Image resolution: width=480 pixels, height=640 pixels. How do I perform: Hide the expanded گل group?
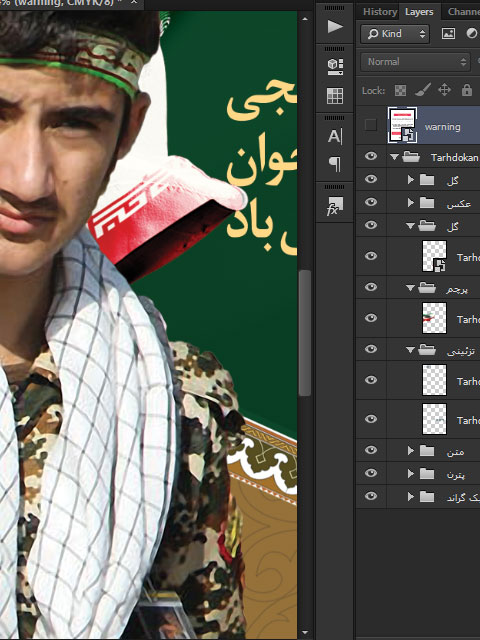pos(371,225)
